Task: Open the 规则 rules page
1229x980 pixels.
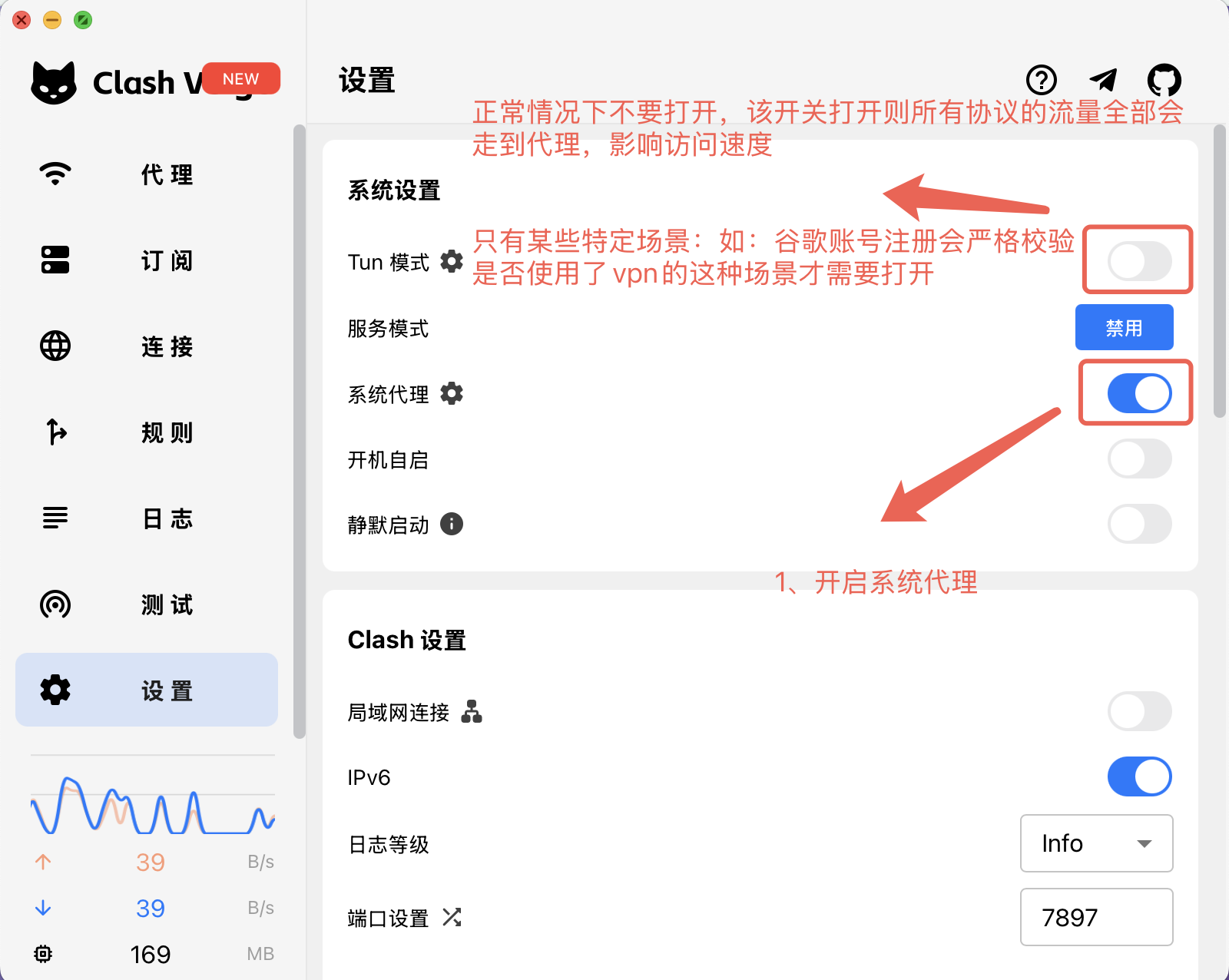Action: (147, 432)
